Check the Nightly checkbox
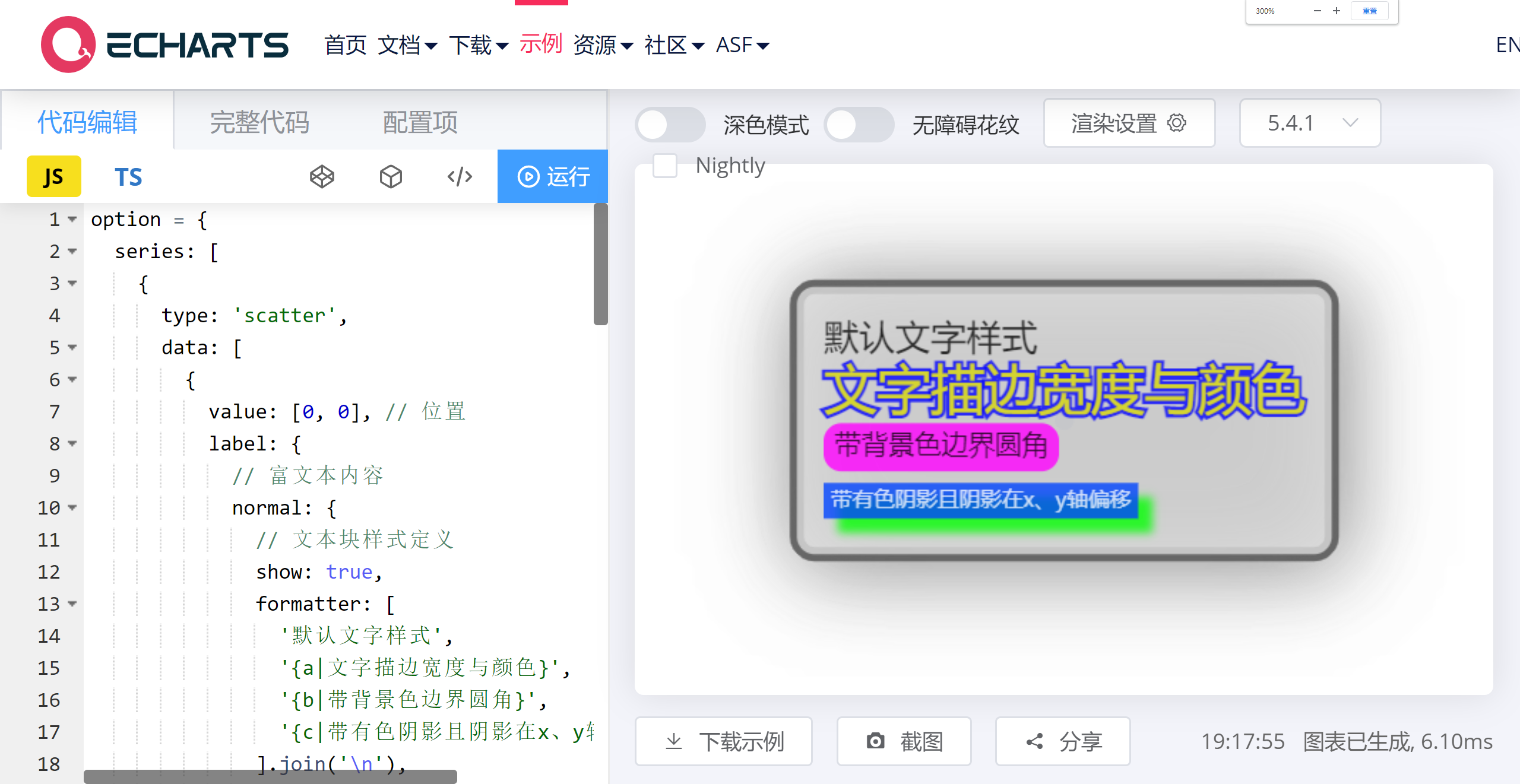1520x784 pixels. [x=665, y=165]
